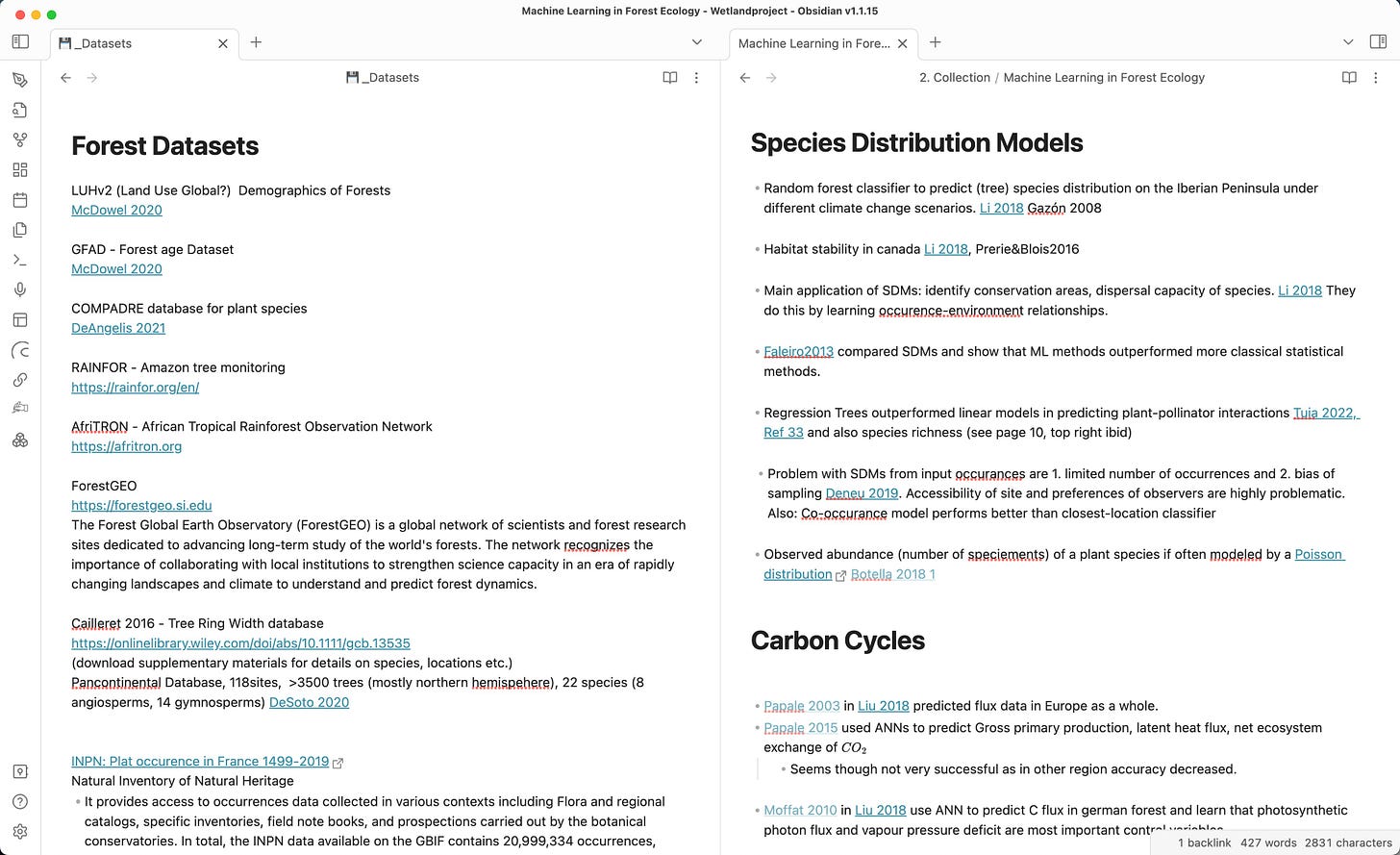Screen dimensions: 1400x855
Task: Toggle the left sidebar panel
Action: 20,42
